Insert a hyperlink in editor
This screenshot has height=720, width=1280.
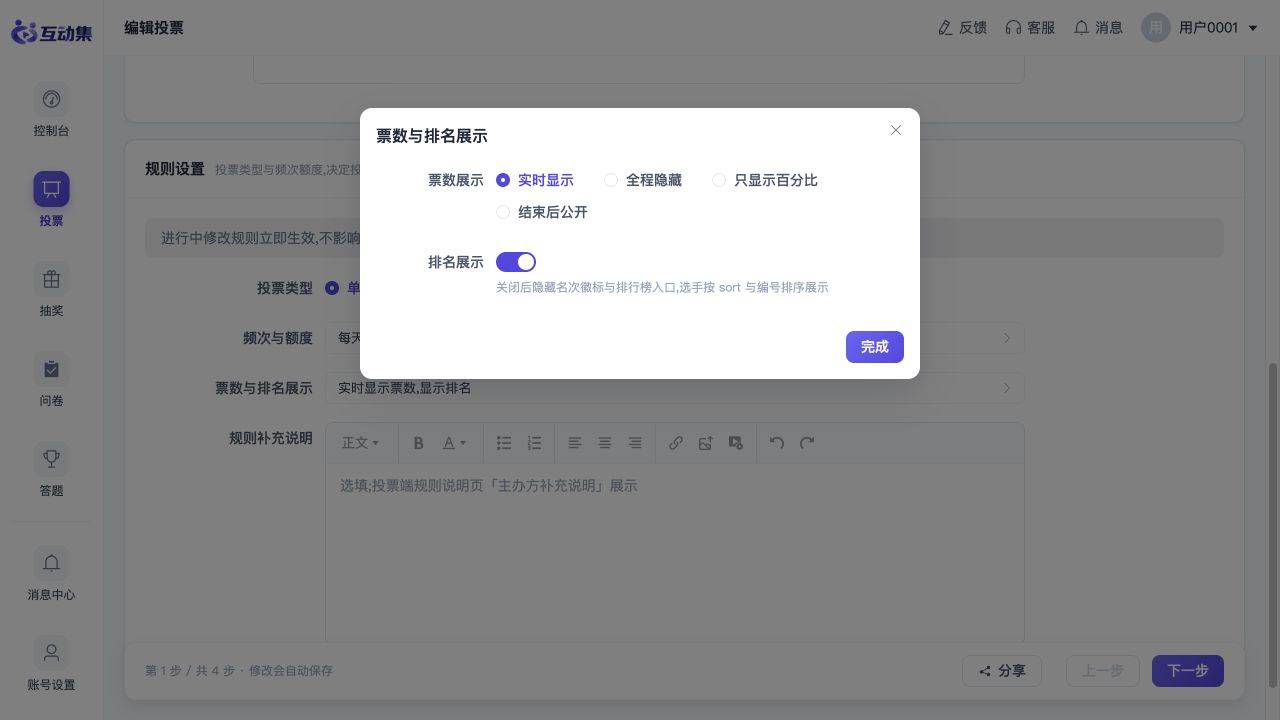(676, 443)
